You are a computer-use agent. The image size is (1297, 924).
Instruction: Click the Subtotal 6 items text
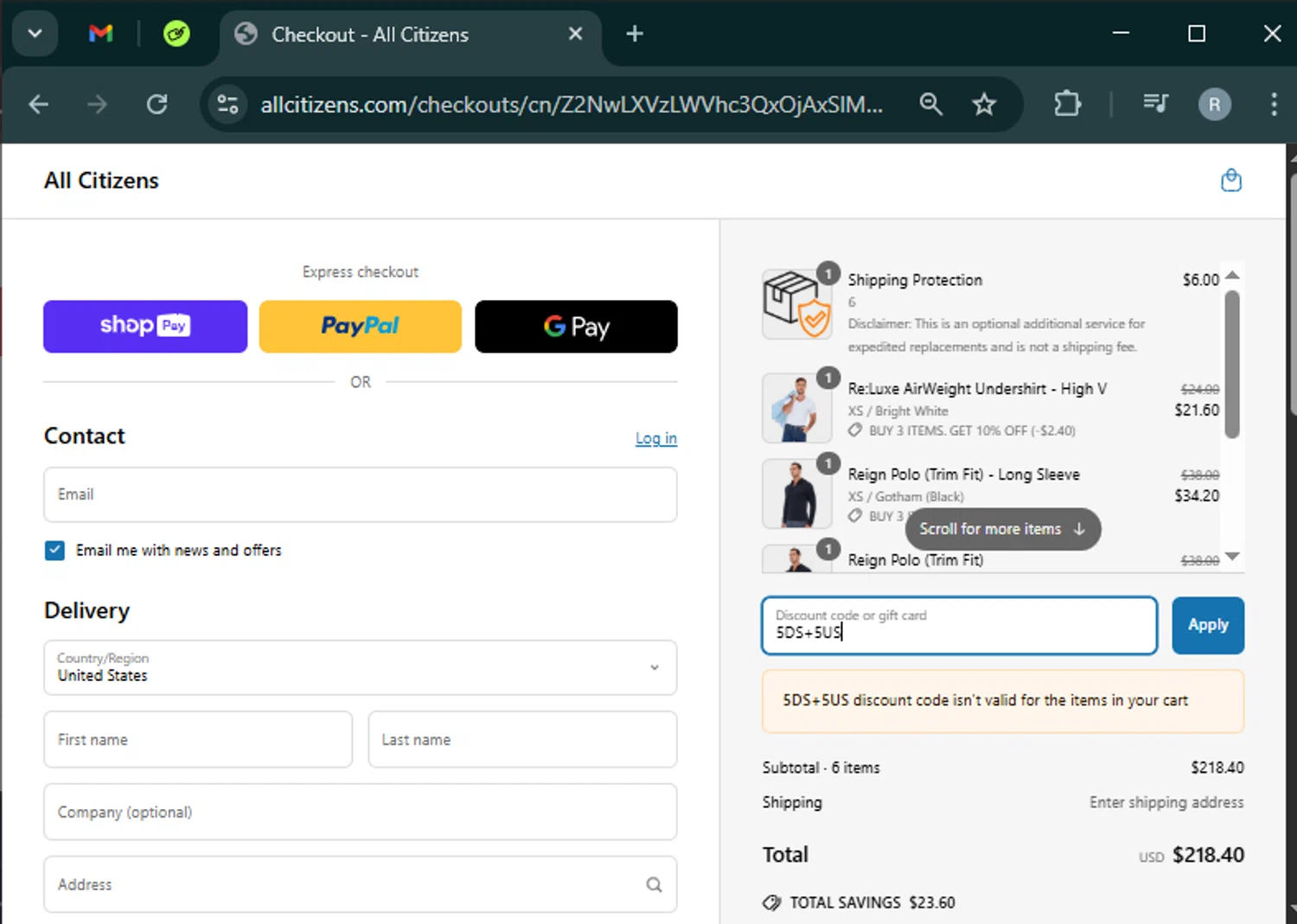(x=821, y=768)
